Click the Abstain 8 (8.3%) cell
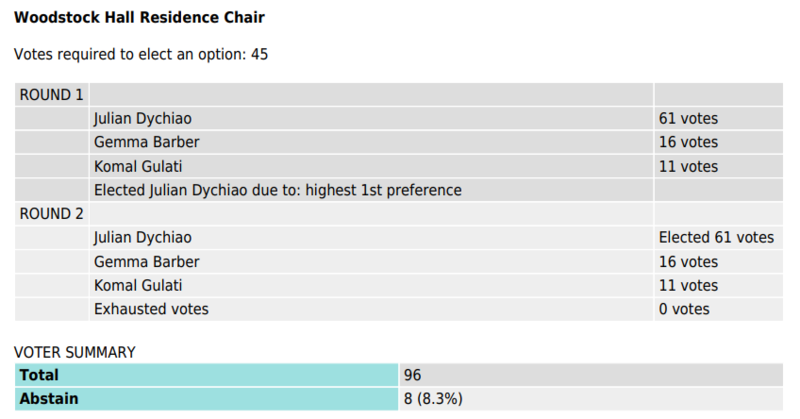Viewport: 800px width, 419px height. (591, 399)
